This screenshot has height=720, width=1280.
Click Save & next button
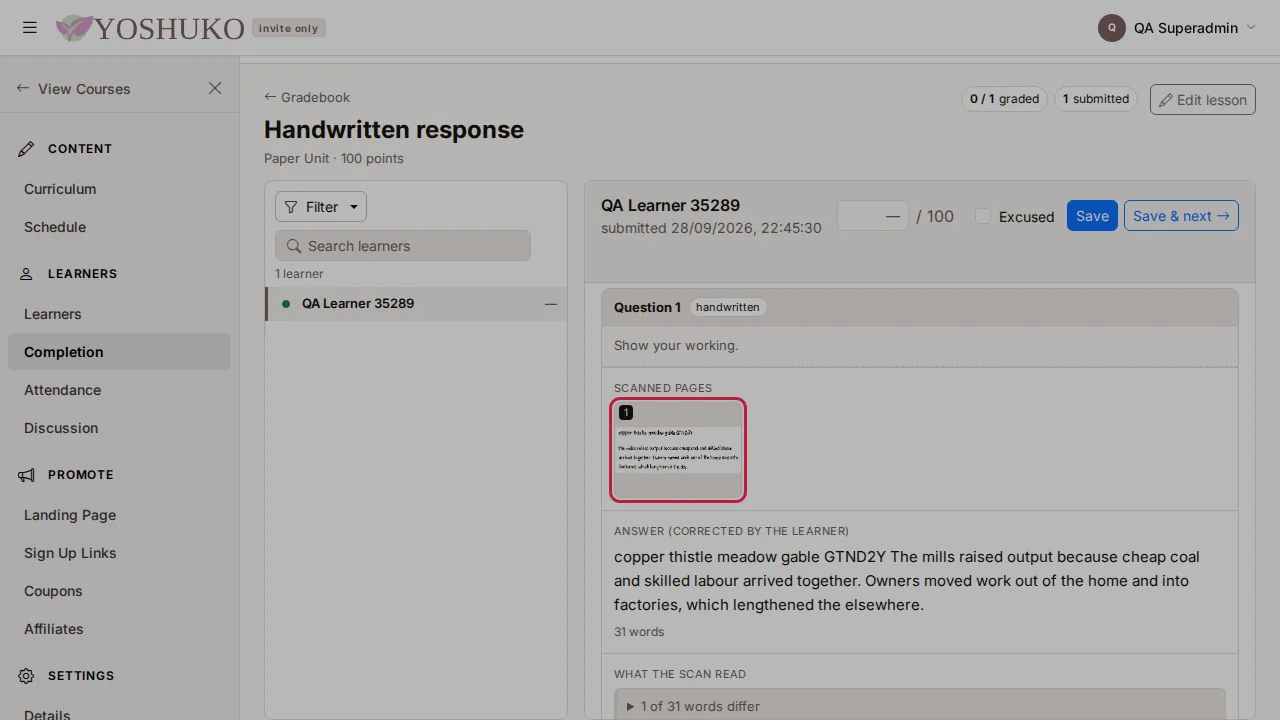tap(1181, 216)
